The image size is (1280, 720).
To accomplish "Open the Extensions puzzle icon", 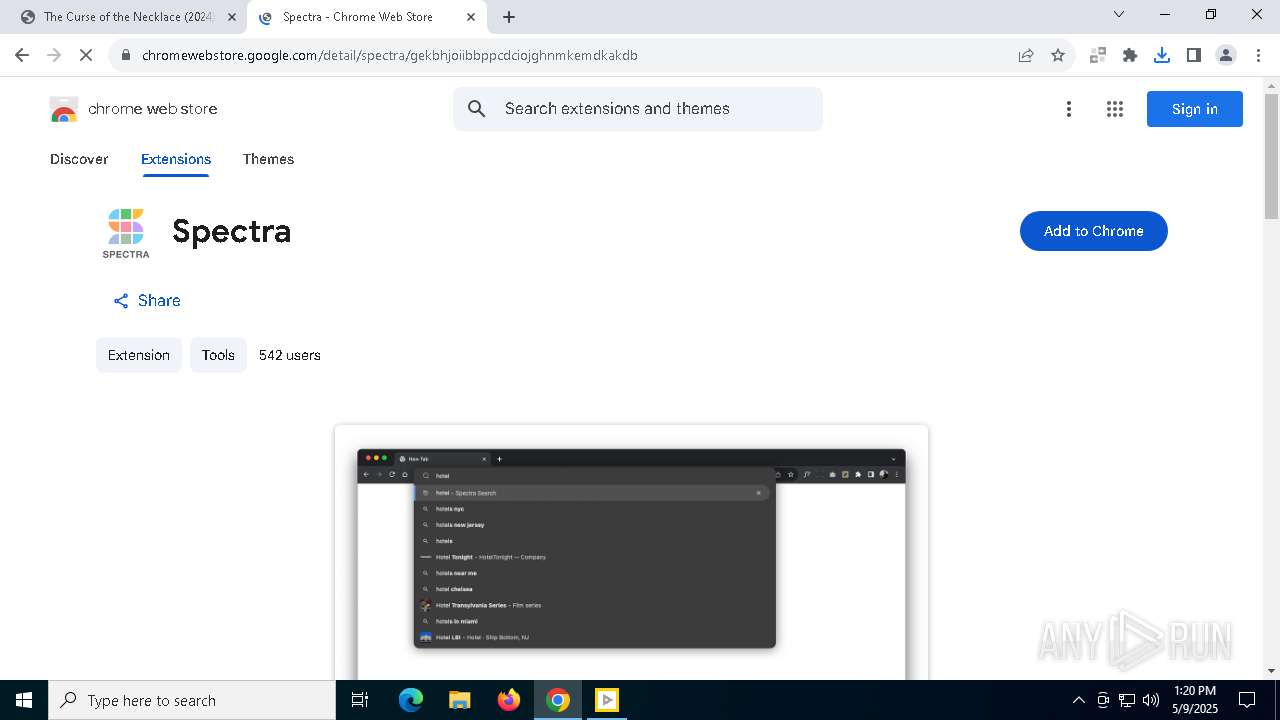I will [x=1130, y=55].
